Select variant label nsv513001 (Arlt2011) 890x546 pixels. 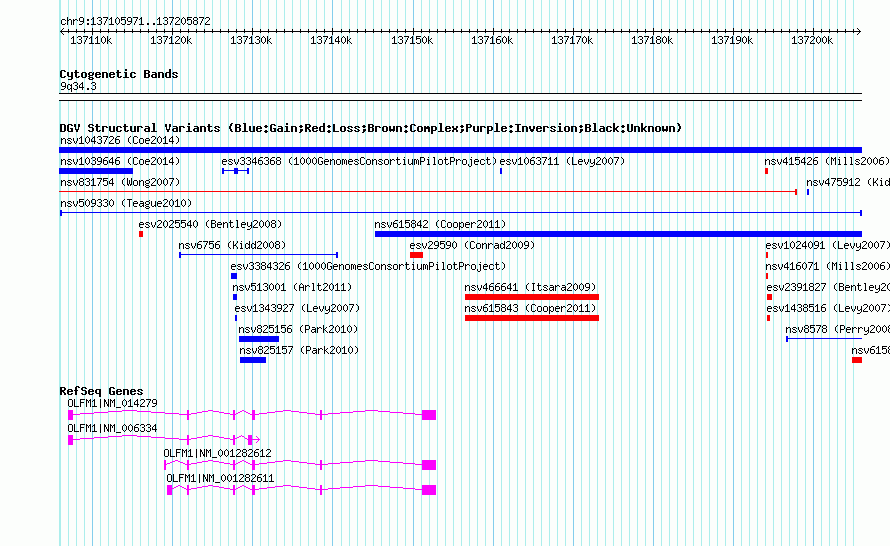point(292,287)
